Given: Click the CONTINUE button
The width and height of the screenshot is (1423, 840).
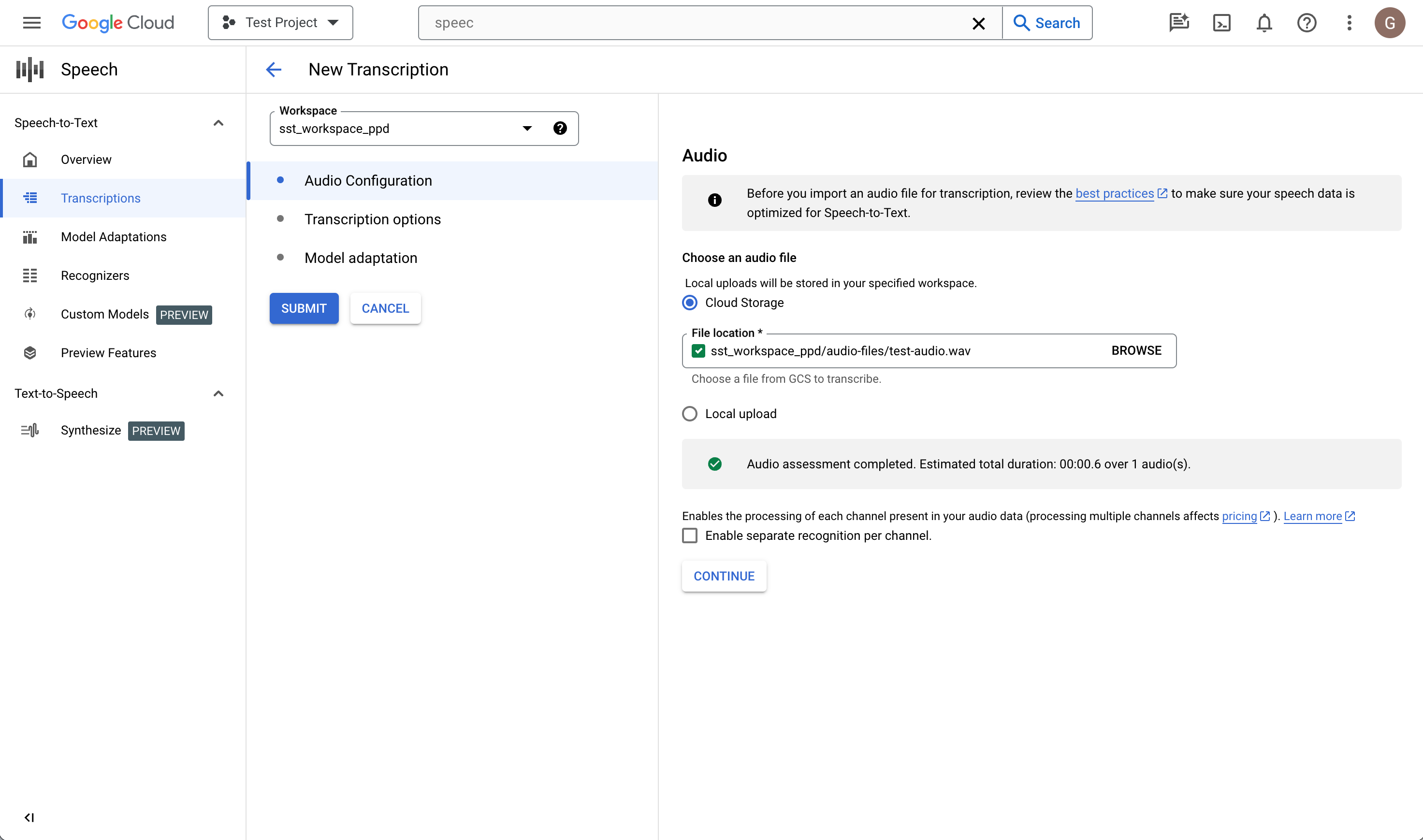Looking at the screenshot, I should [724, 576].
